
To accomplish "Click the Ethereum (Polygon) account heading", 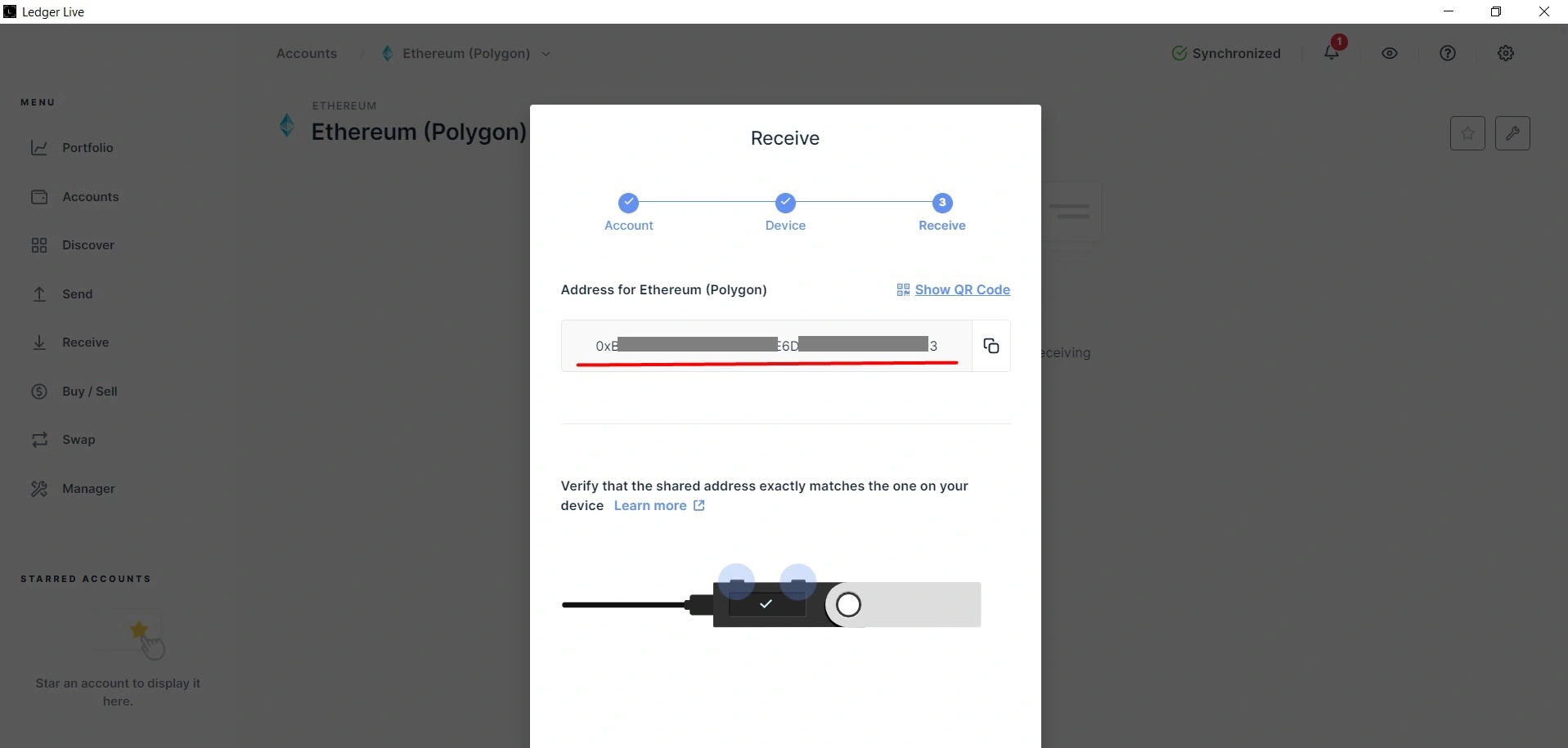I will (x=419, y=132).
